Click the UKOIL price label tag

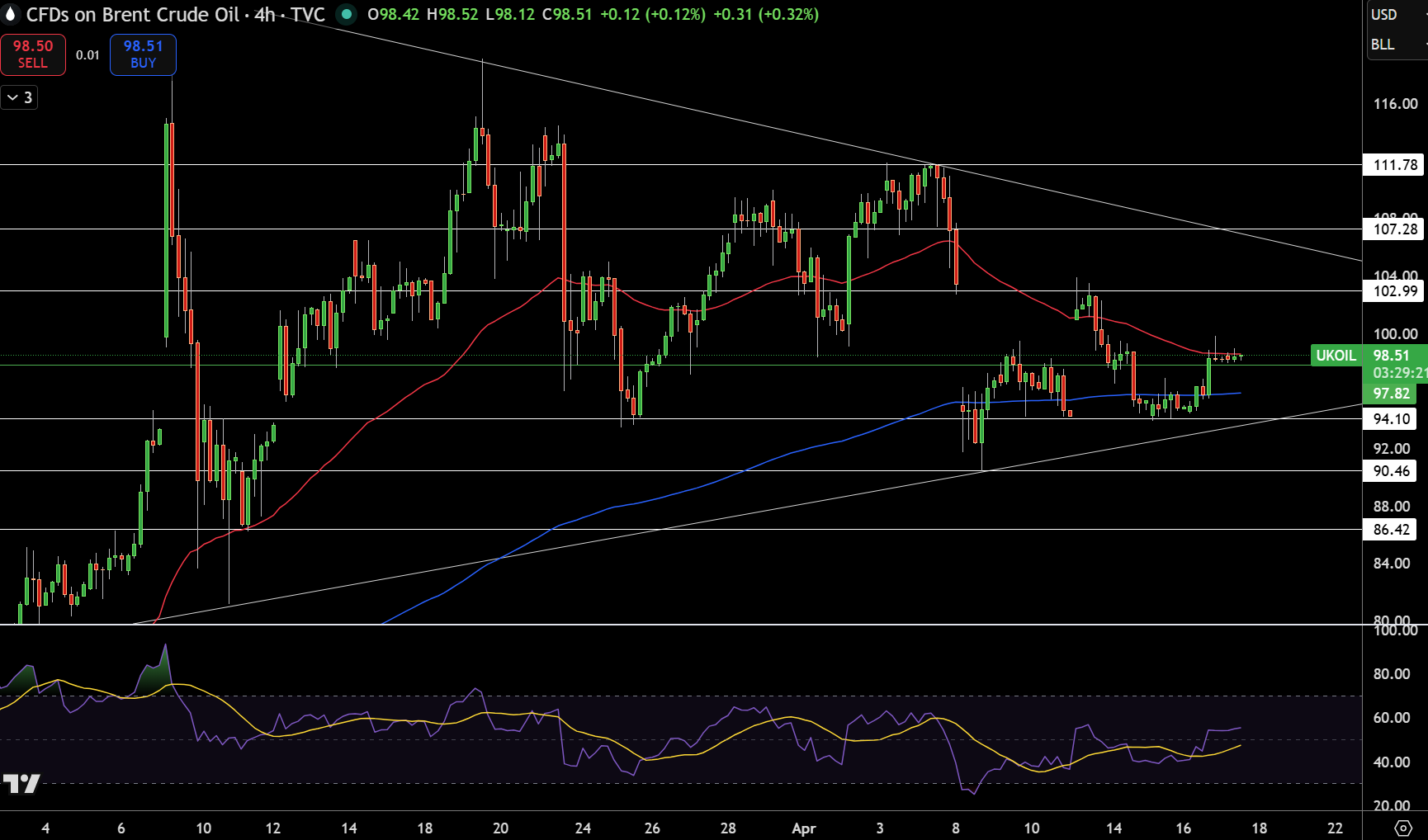(1336, 356)
